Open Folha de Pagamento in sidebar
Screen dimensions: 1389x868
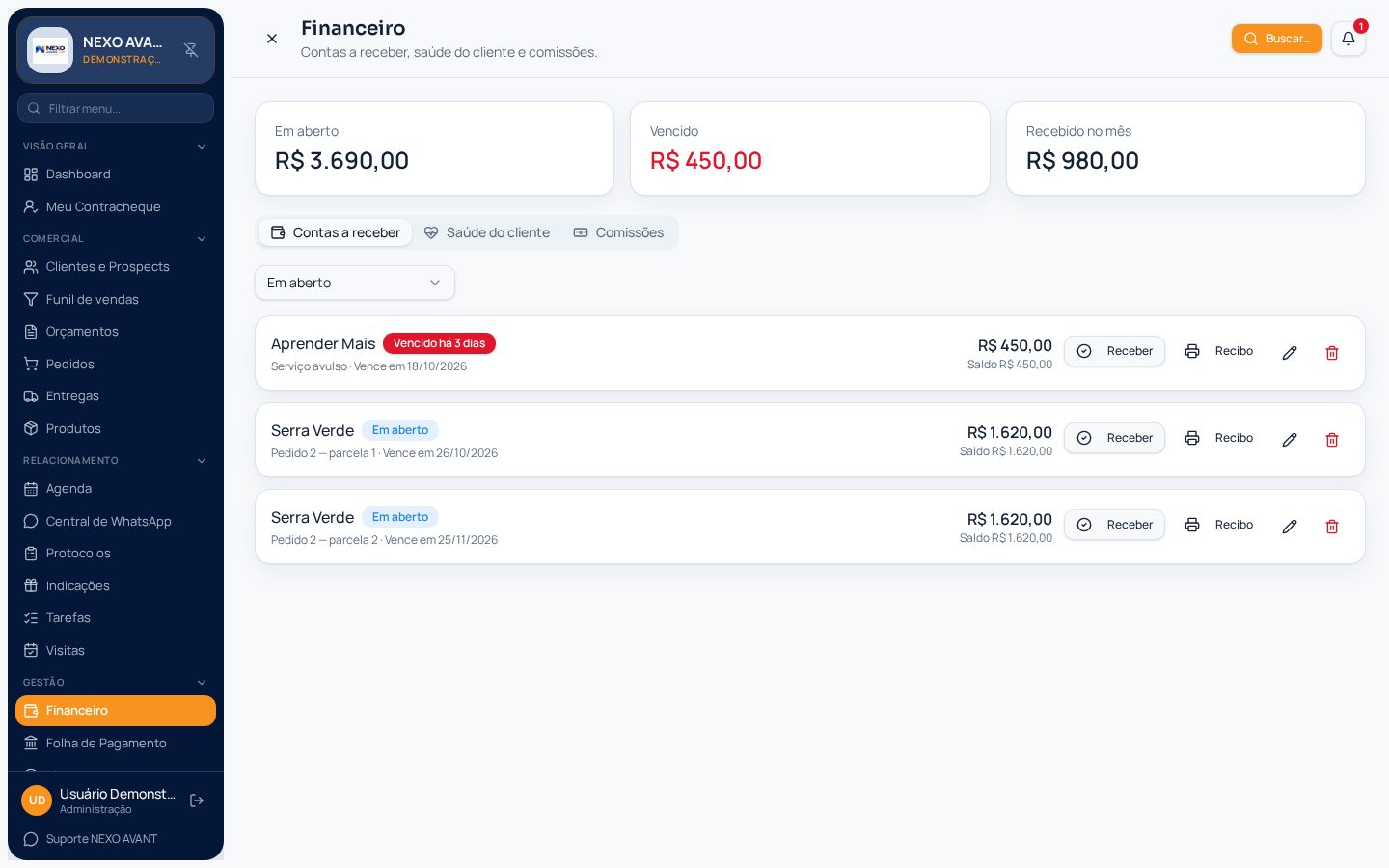116,744
